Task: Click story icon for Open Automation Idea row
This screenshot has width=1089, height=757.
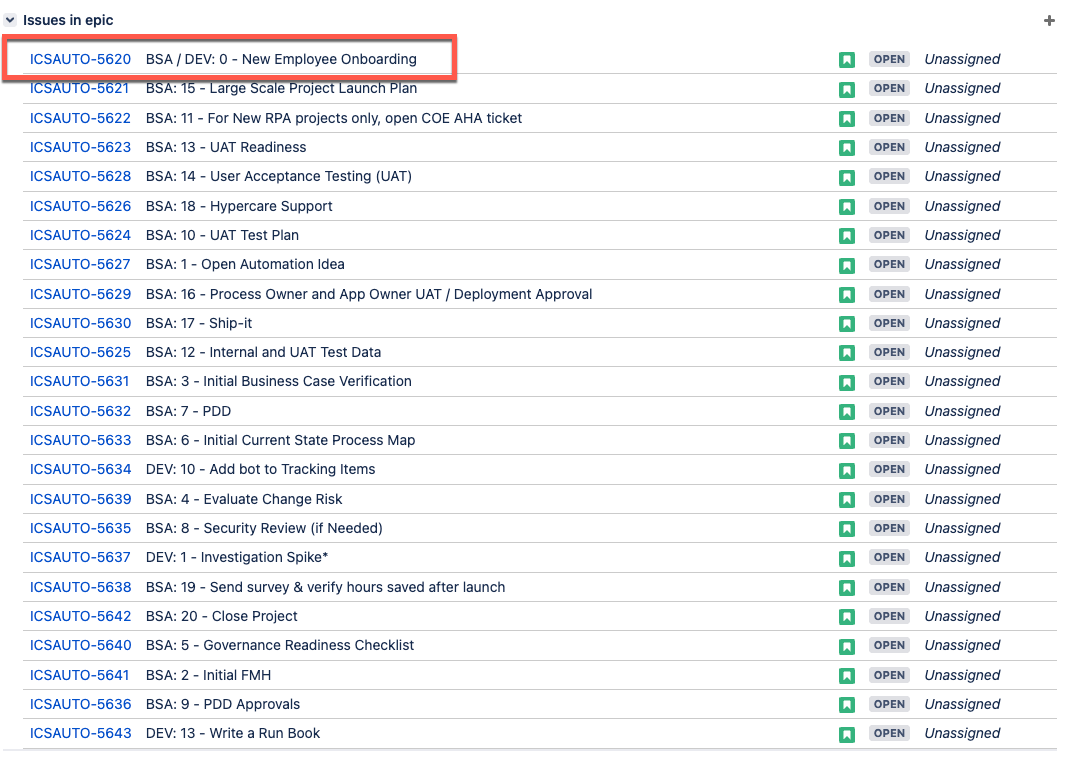Action: click(x=847, y=265)
